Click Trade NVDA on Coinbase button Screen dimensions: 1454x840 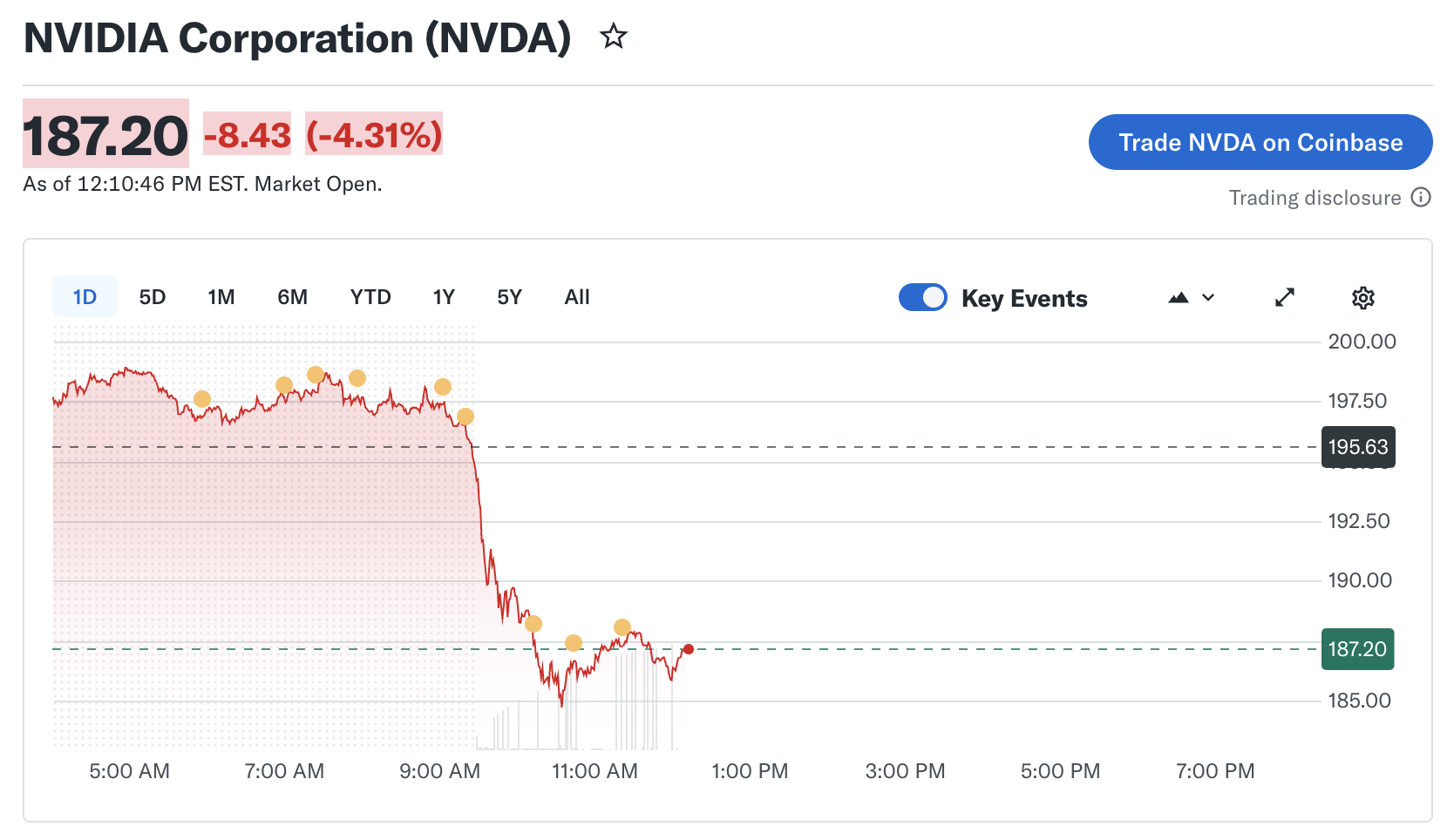click(1260, 142)
